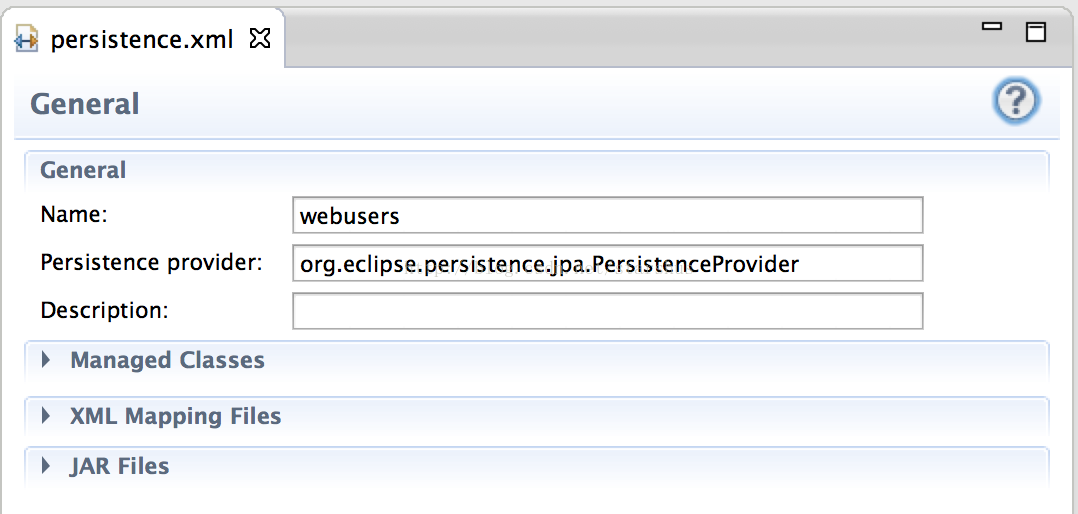Maximize the editor view
1078x514 pixels.
tap(1035, 32)
